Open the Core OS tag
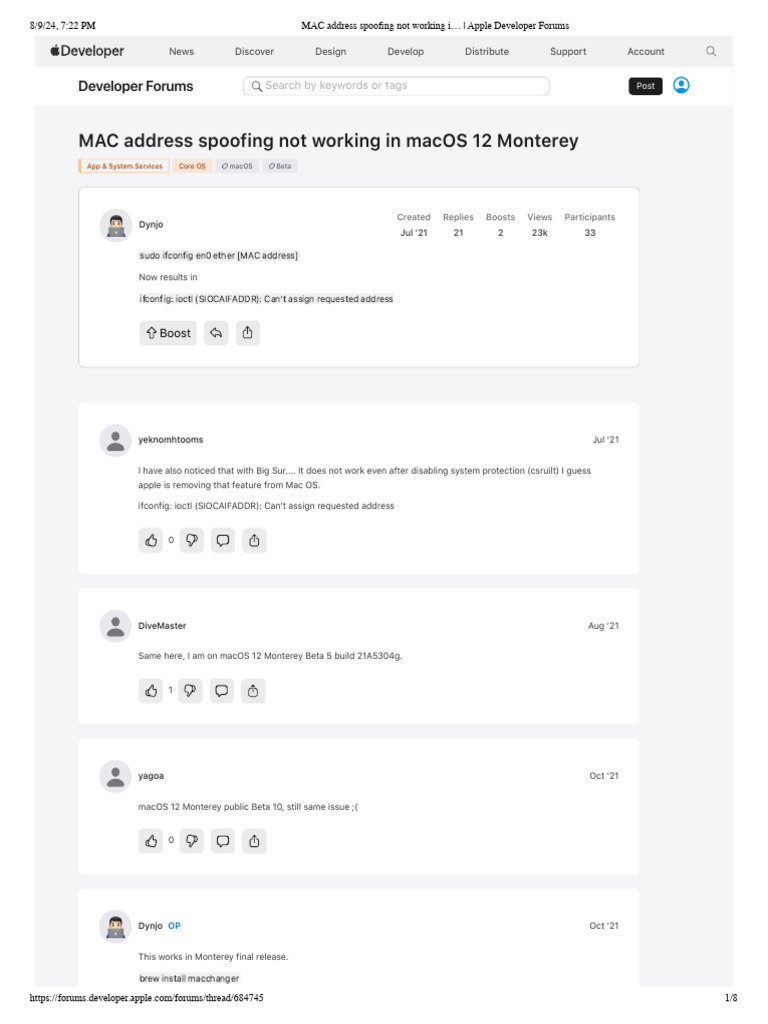 pyautogui.click(x=193, y=166)
